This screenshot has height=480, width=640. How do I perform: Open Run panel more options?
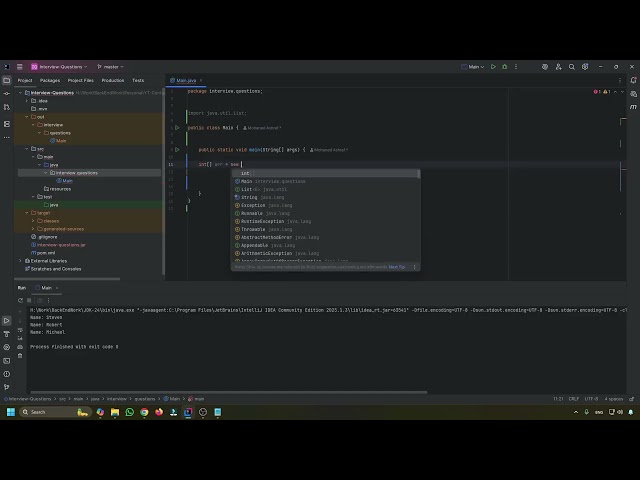coord(48,300)
